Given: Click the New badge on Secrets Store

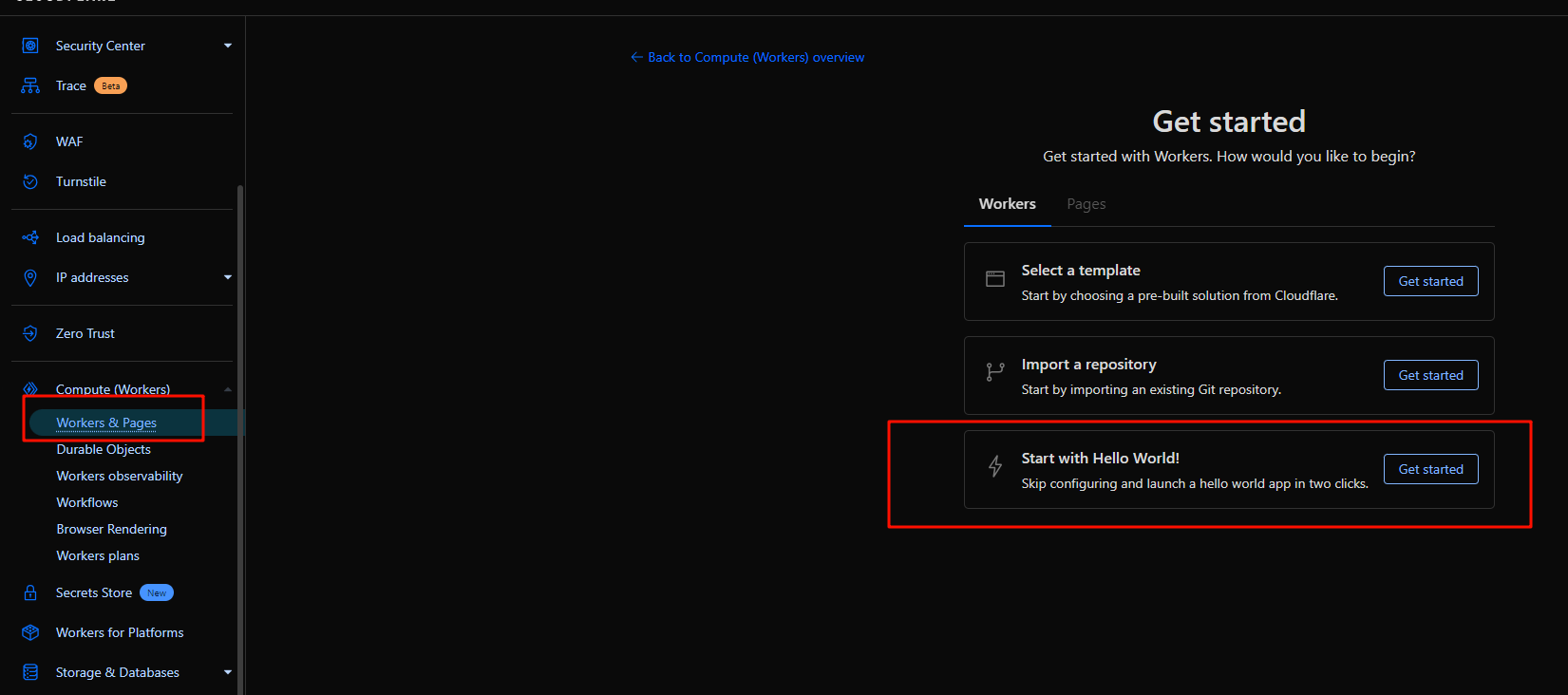Looking at the screenshot, I should point(157,592).
